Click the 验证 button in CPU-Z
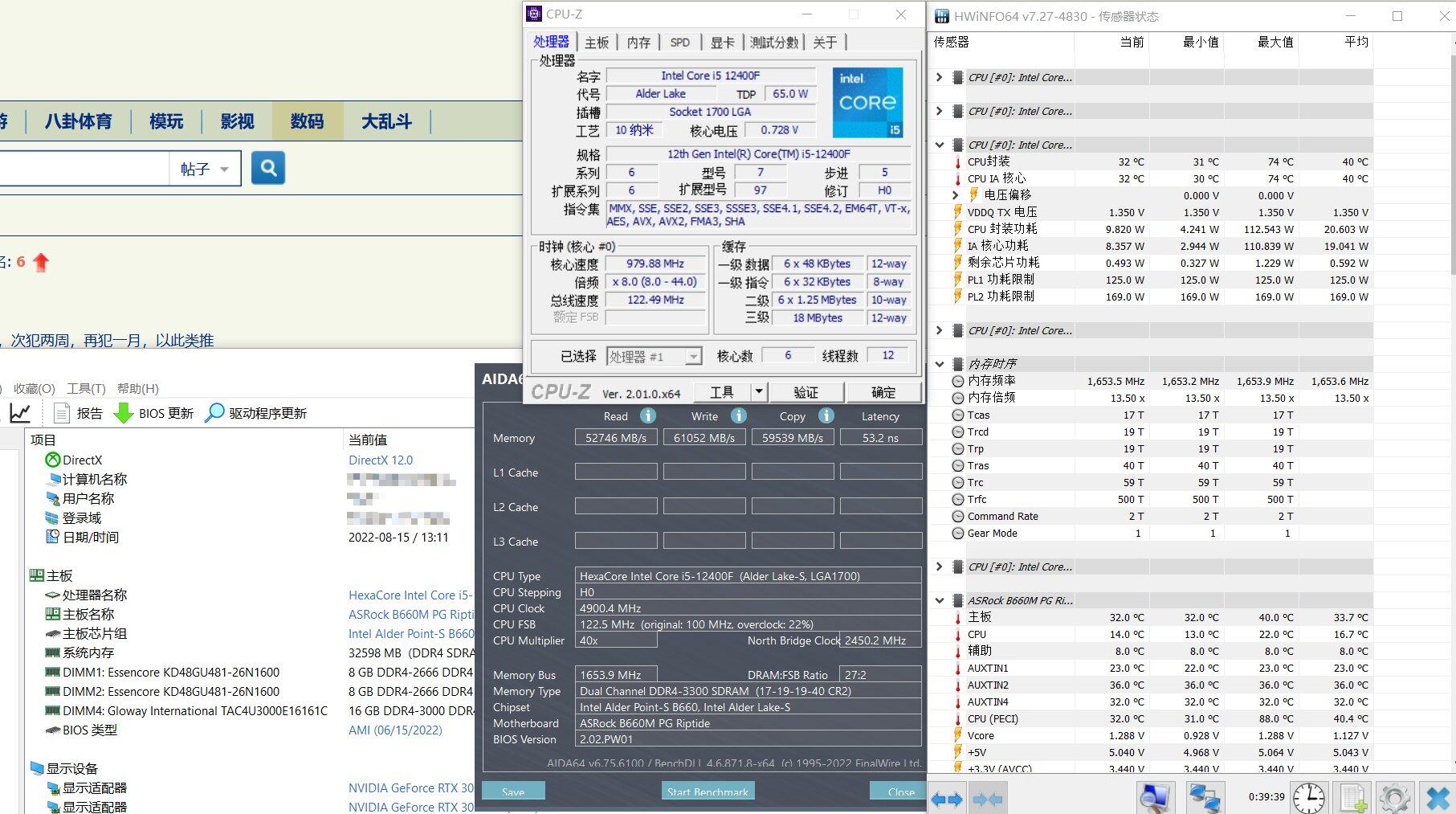 coord(806,391)
